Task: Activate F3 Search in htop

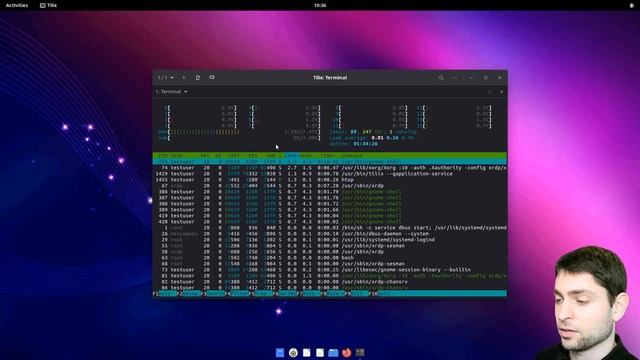Action: [213, 293]
